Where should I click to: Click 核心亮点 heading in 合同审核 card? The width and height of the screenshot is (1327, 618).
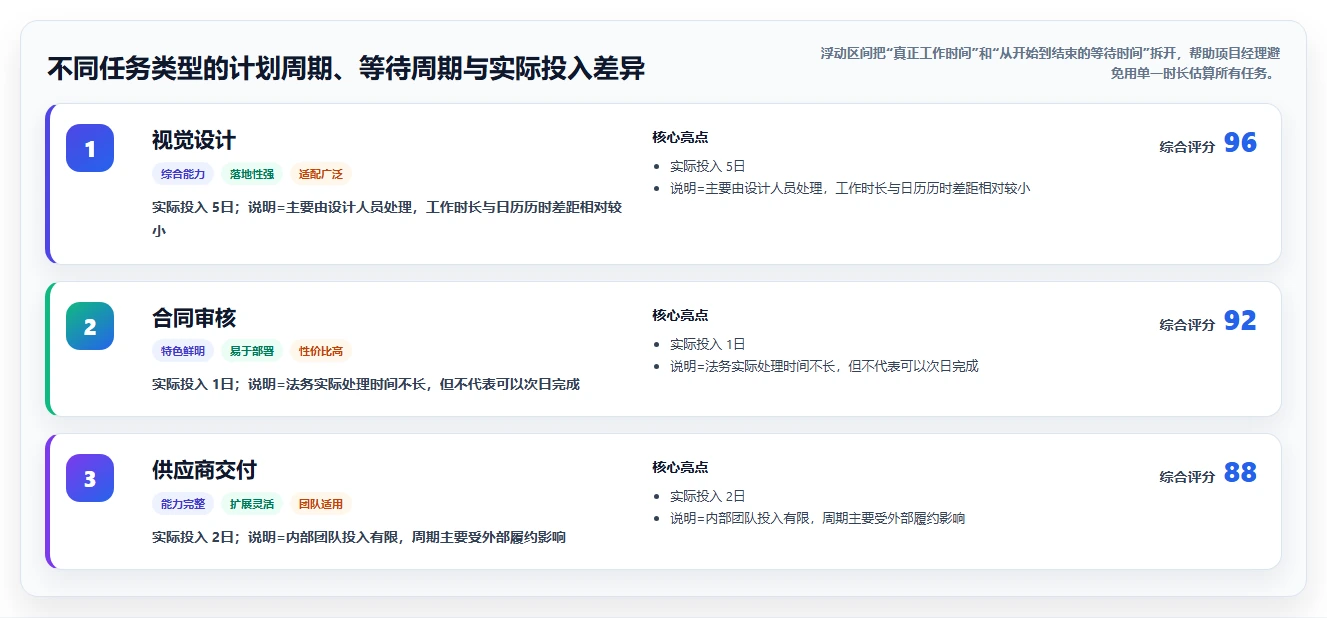tap(680, 315)
